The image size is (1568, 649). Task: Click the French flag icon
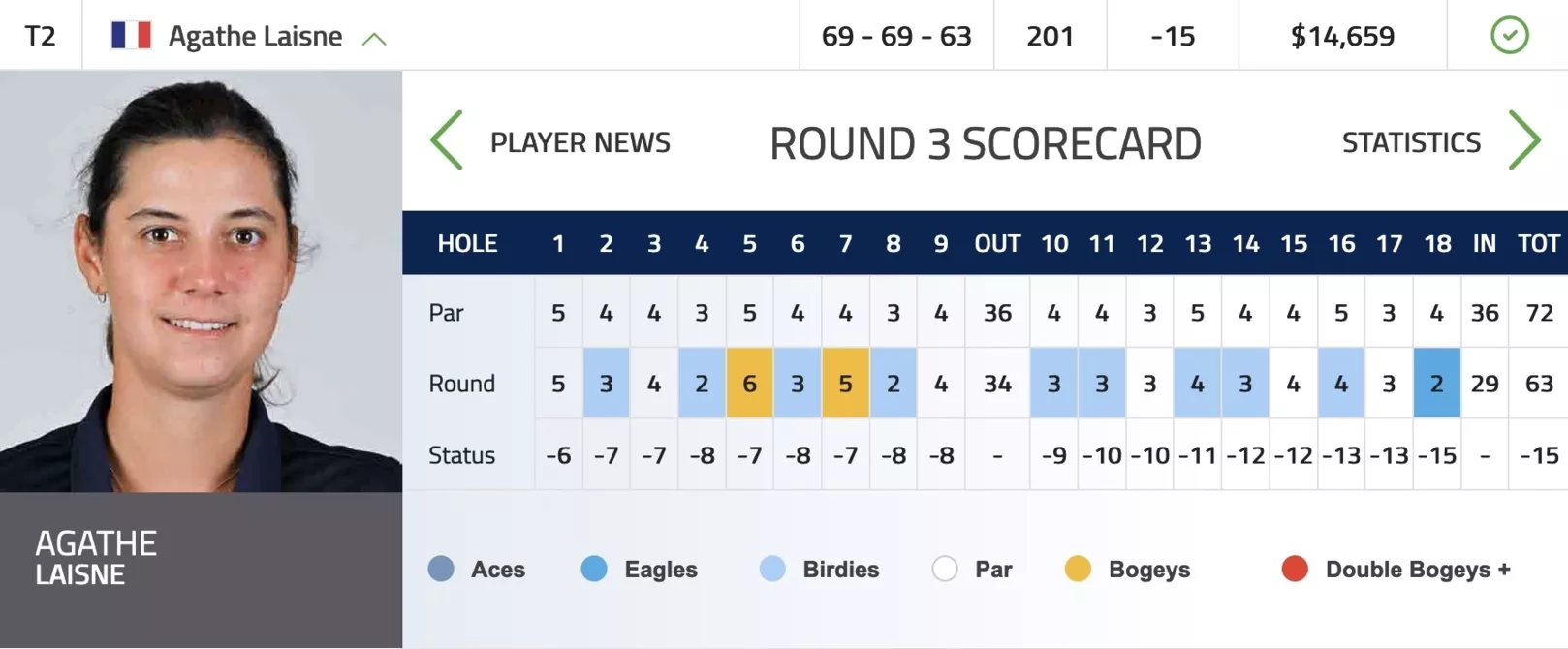[131, 36]
